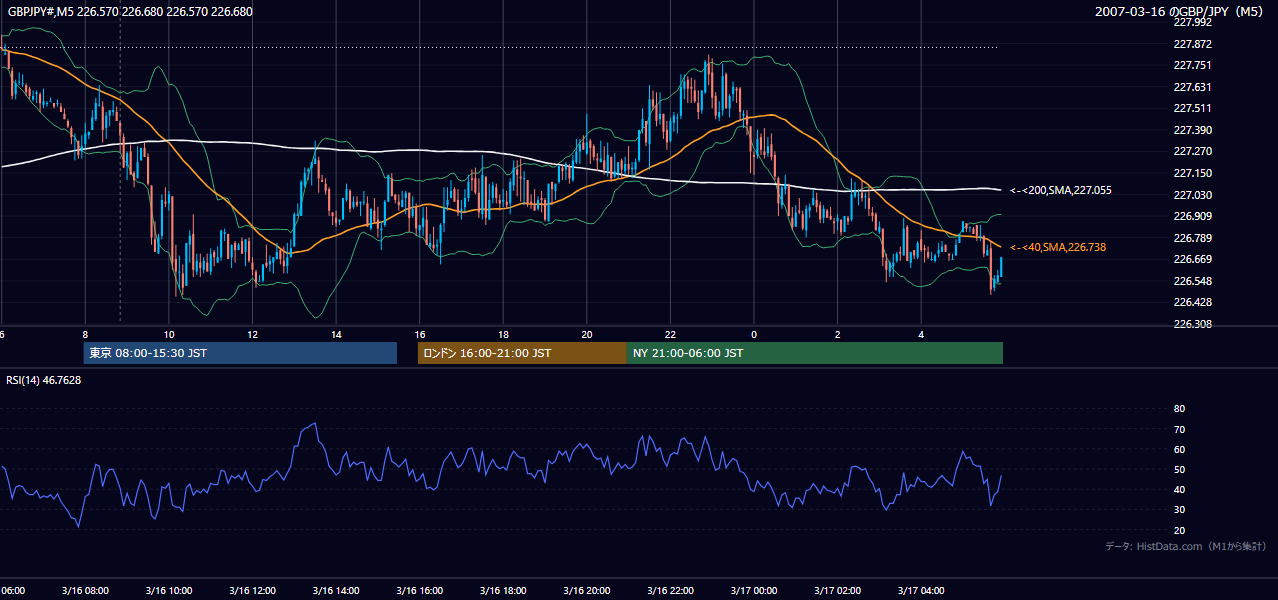Select the NY 21:00-06:00 JST session bar
1278x600 pixels.
coord(815,353)
